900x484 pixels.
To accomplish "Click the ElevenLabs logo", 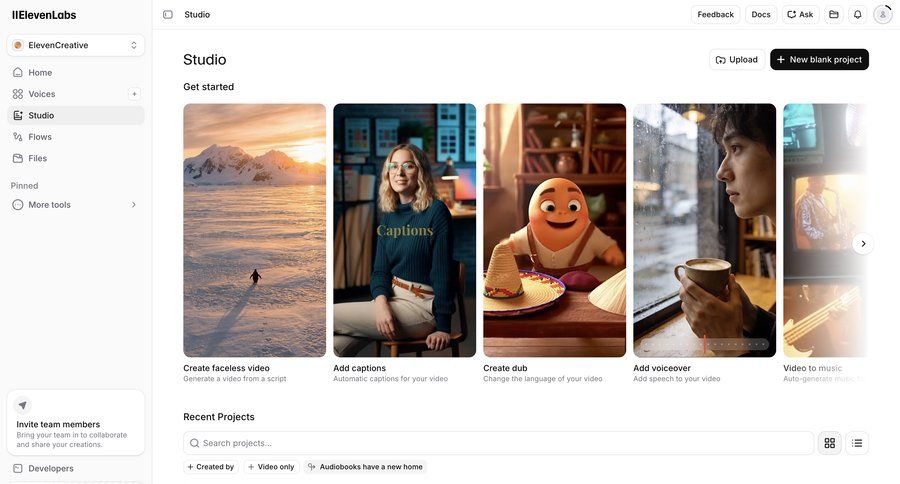I will click(x=44, y=15).
